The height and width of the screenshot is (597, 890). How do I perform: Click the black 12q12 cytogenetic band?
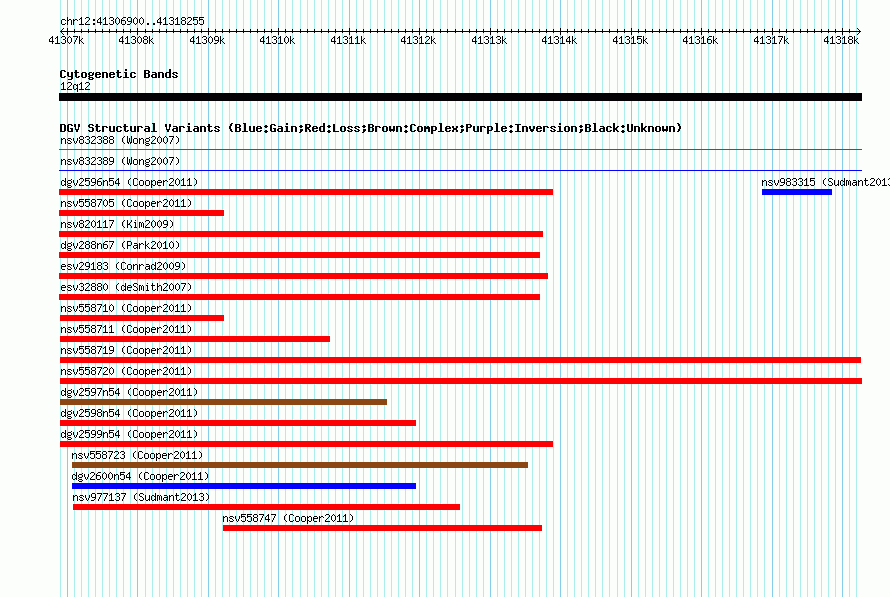click(460, 97)
